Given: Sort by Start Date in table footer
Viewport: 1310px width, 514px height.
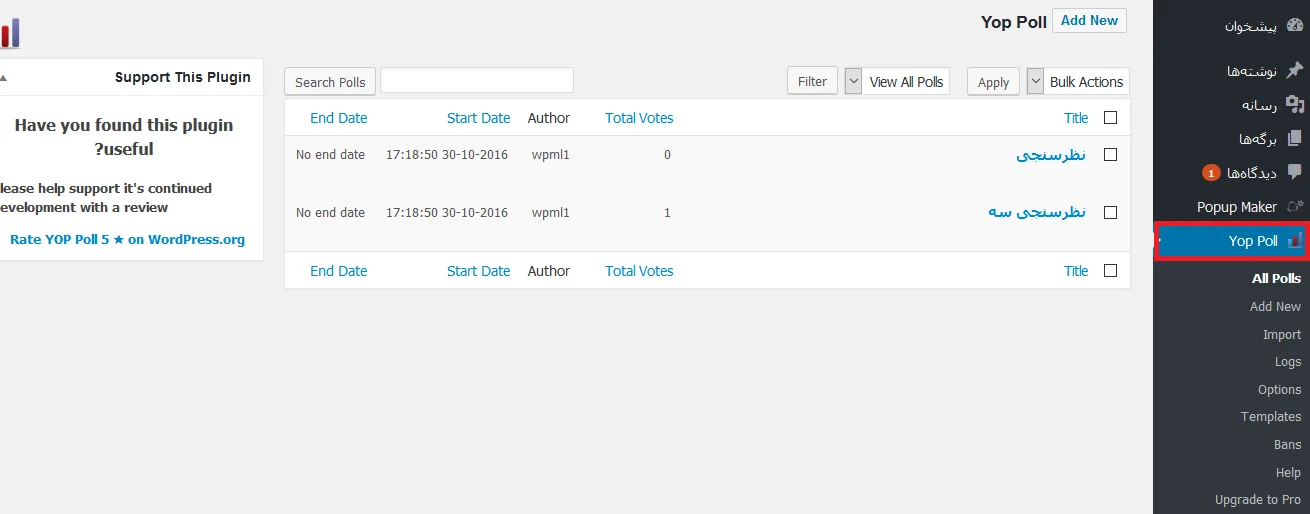Looking at the screenshot, I should click(x=478, y=271).
